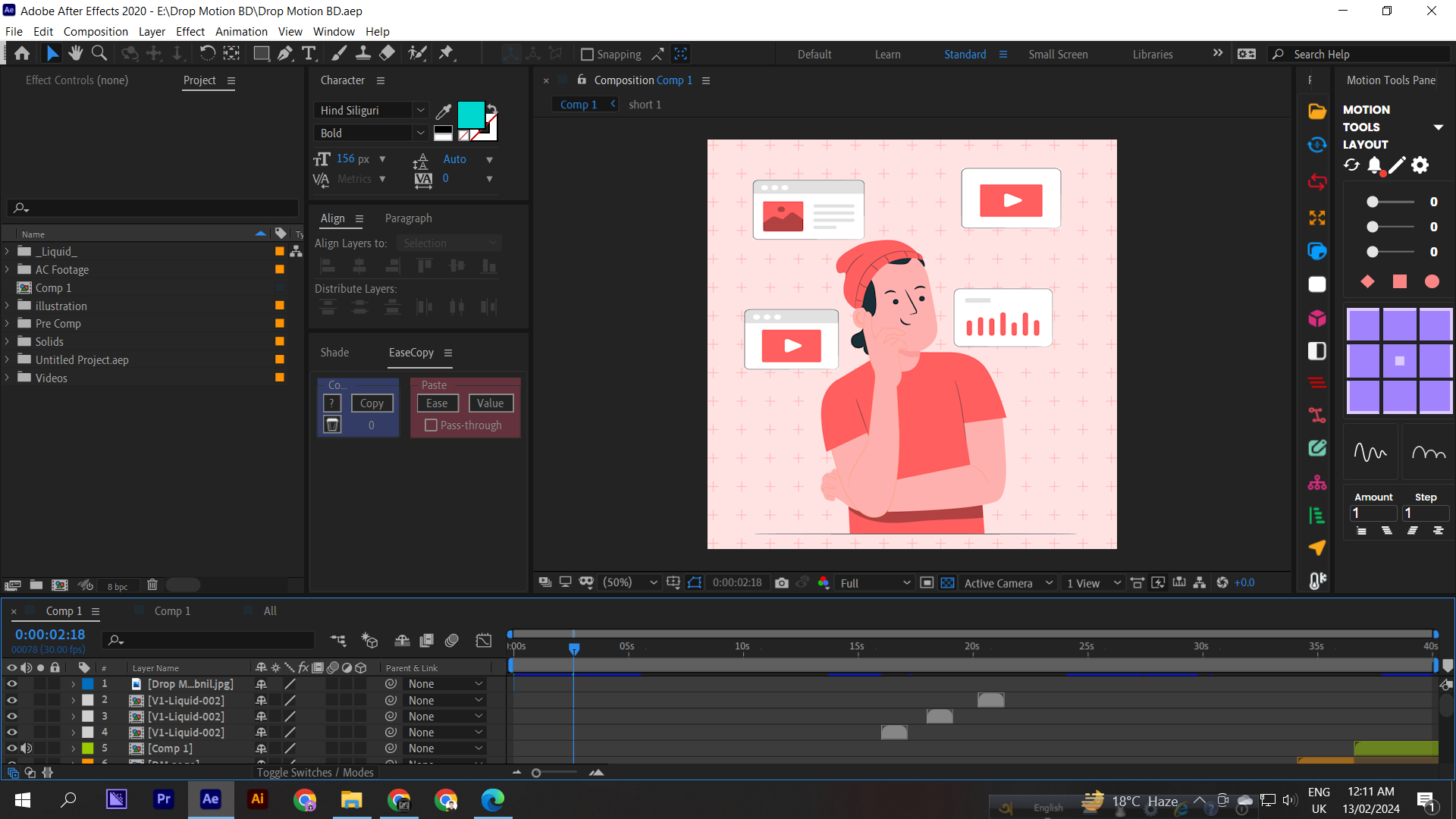Screen dimensions: 1456x819
Task: Switch to the Paragraph tab
Action: 409,218
